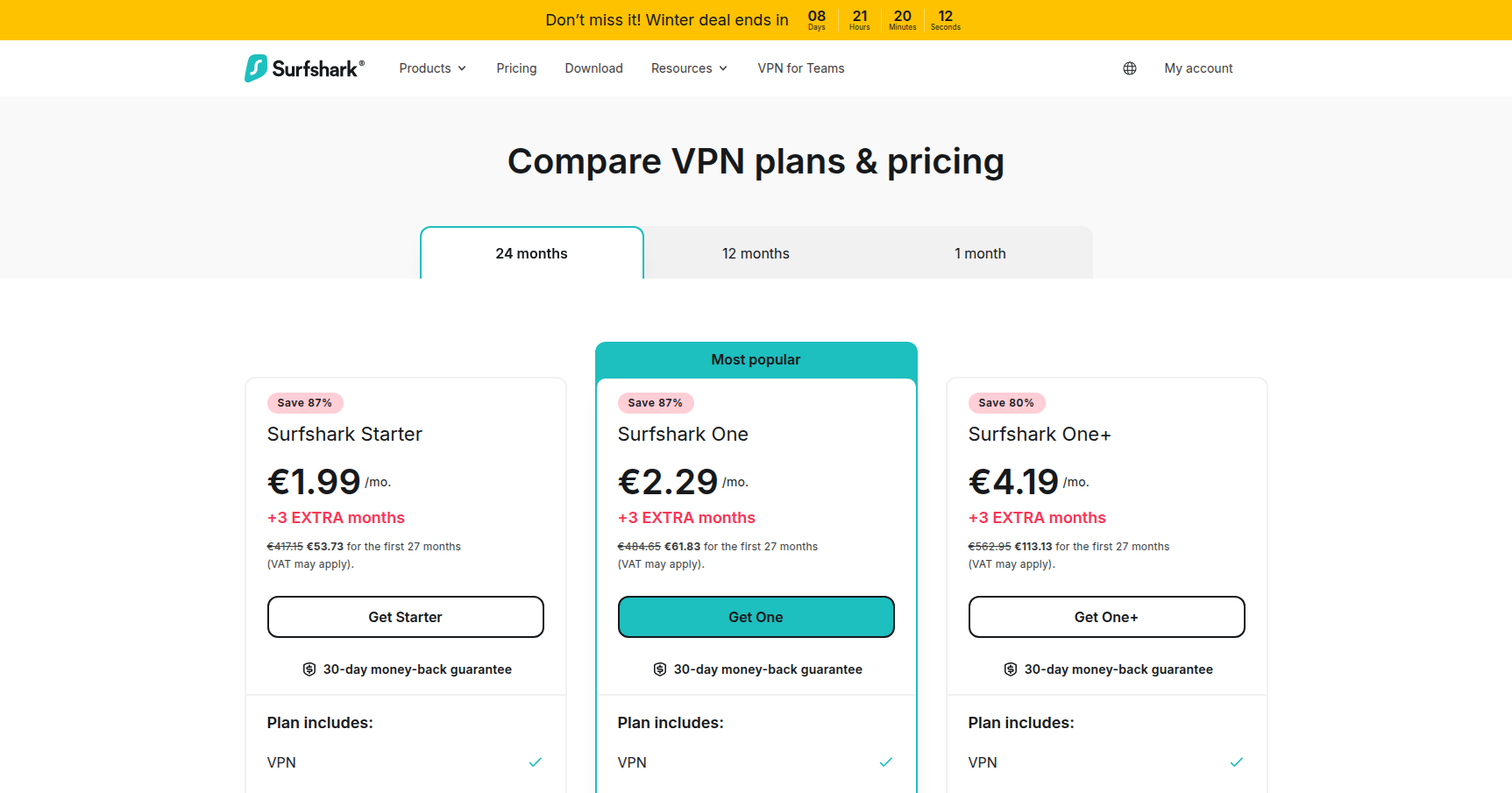This screenshot has height=793, width=1512.
Task: Click VPN checkmark in Starter plan
Action: click(x=536, y=762)
